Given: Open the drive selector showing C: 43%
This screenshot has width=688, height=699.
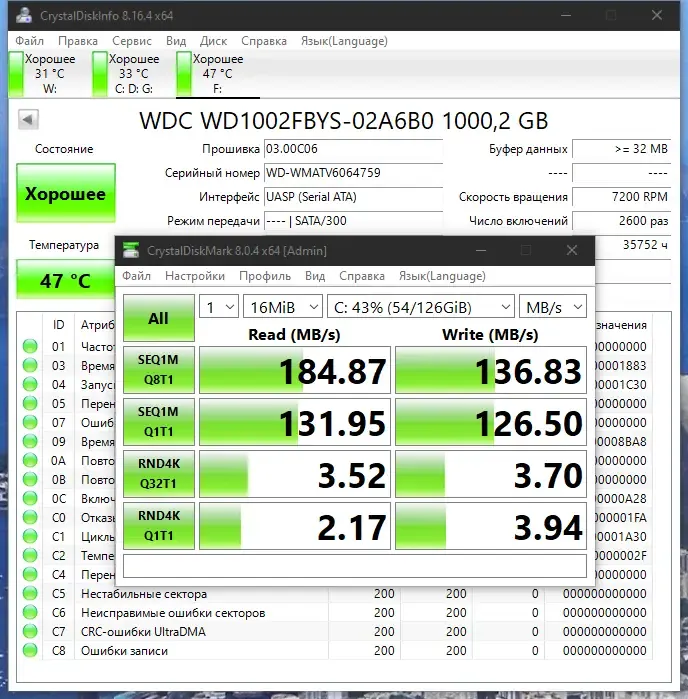Looking at the screenshot, I should 420,307.
